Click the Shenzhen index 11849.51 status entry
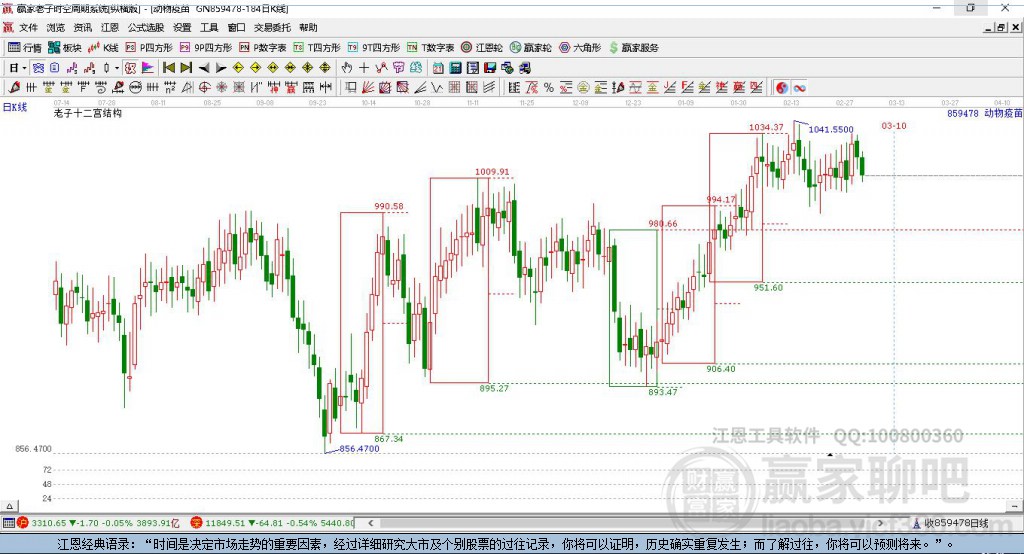1024x554 pixels. (x=272, y=523)
